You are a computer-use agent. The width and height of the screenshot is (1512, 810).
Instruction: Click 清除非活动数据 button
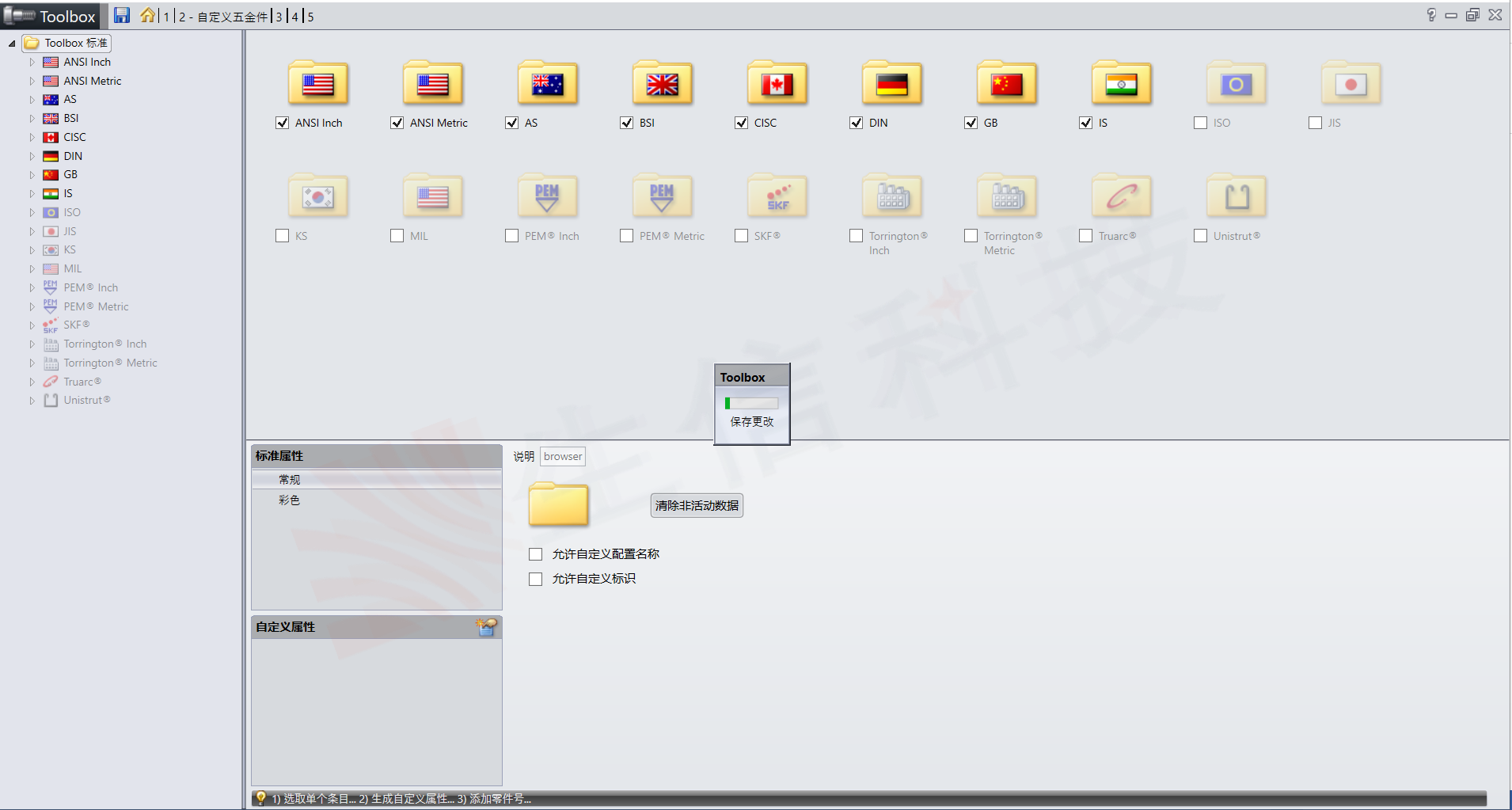tap(697, 505)
